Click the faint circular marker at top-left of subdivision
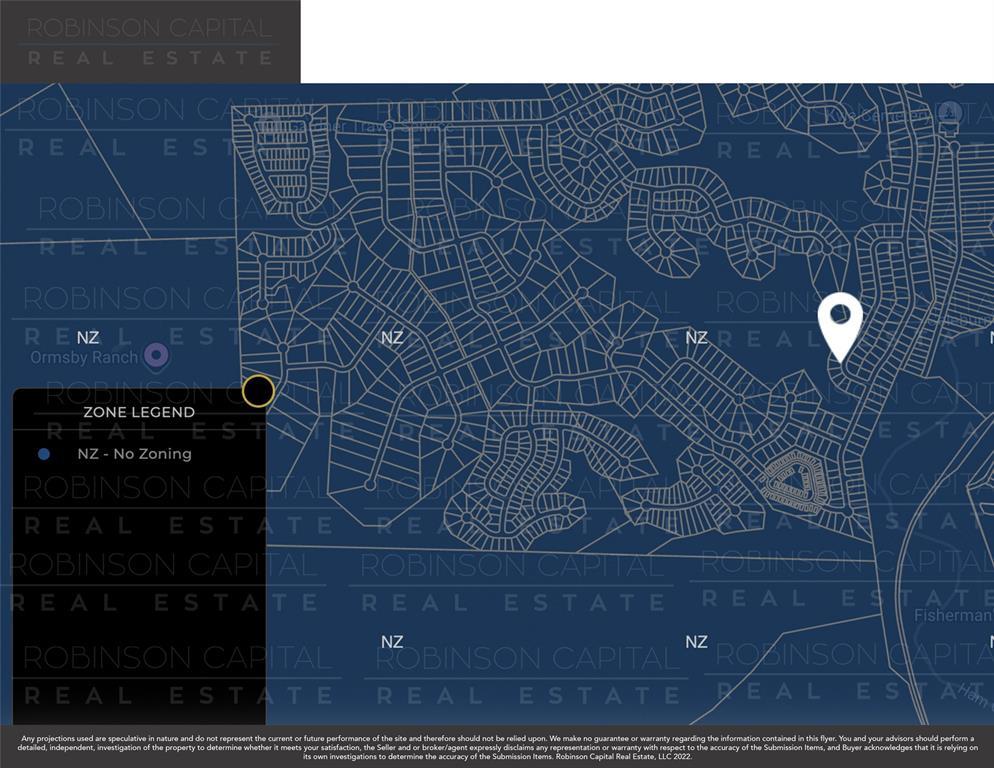The width and height of the screenshot is (994, 768). click(268, 127)
